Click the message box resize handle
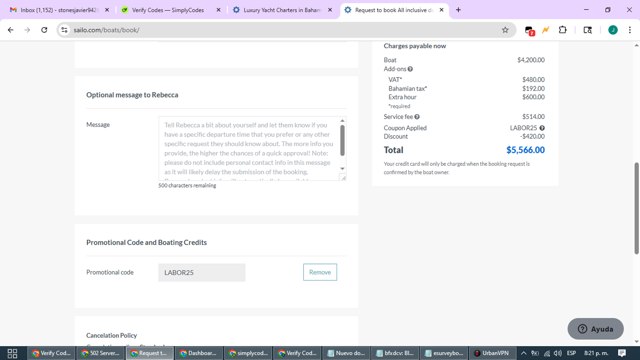Viewport: 640px width, 360px height. (x=343, y=178)
